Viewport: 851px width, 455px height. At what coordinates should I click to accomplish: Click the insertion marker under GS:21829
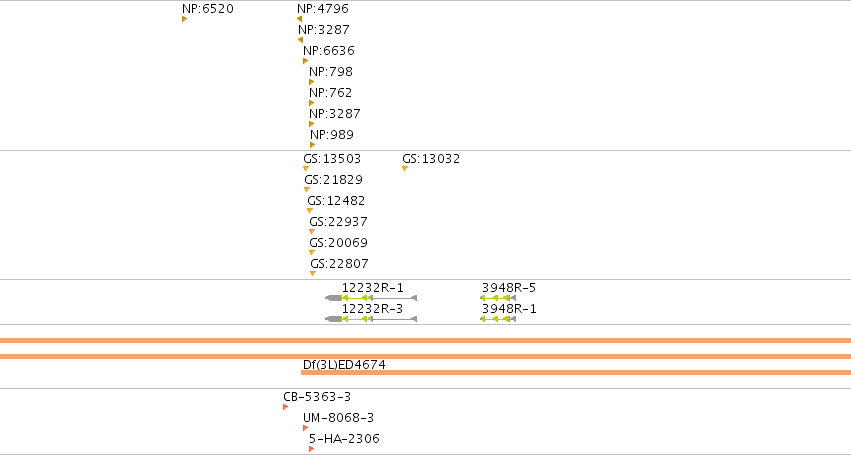click(x=307, y=190)
